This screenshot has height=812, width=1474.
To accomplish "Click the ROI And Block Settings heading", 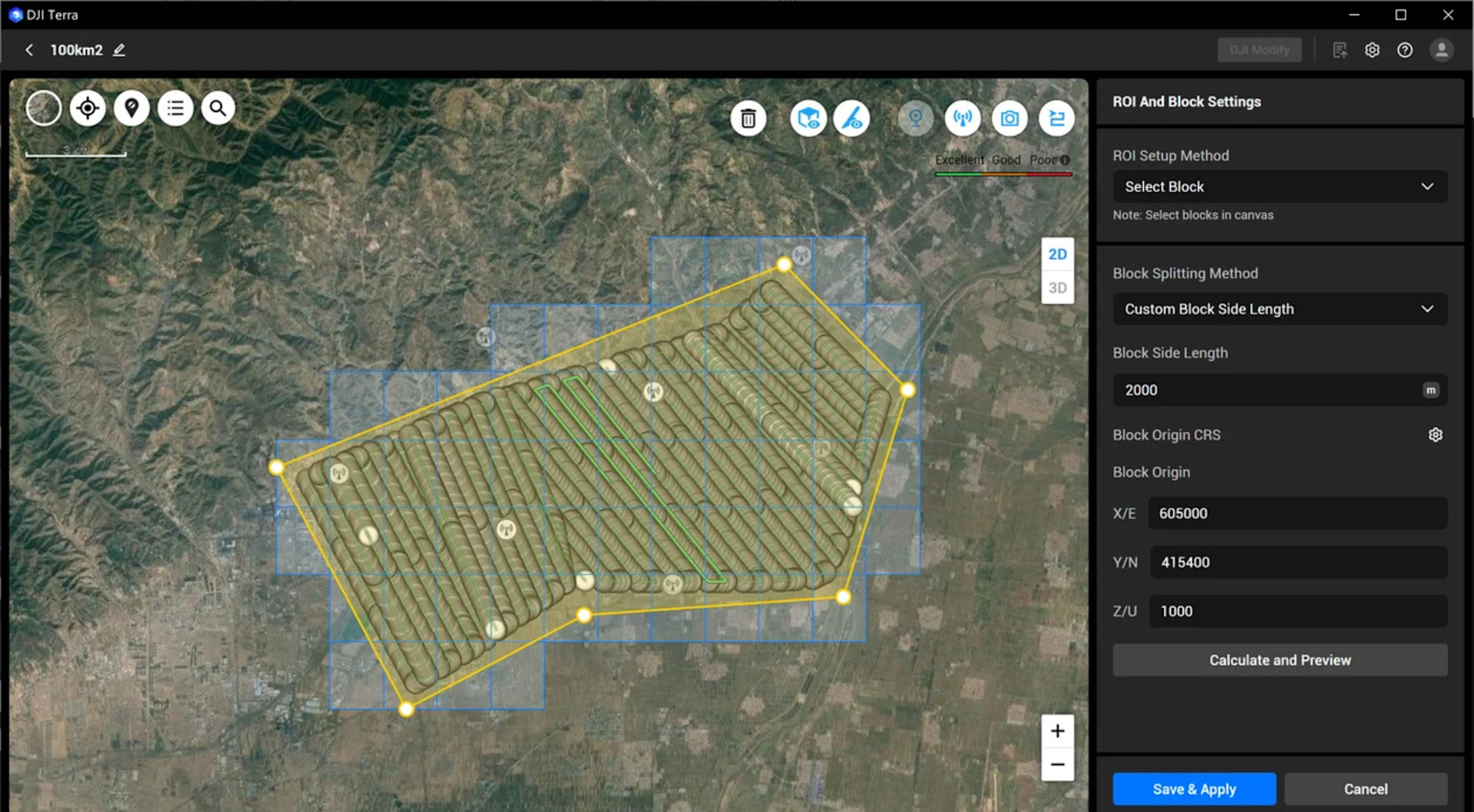I will (x=1186, y=101).
